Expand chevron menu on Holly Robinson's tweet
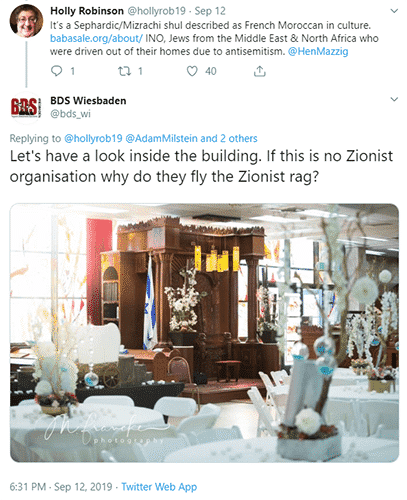 click(x=394, y=11)
